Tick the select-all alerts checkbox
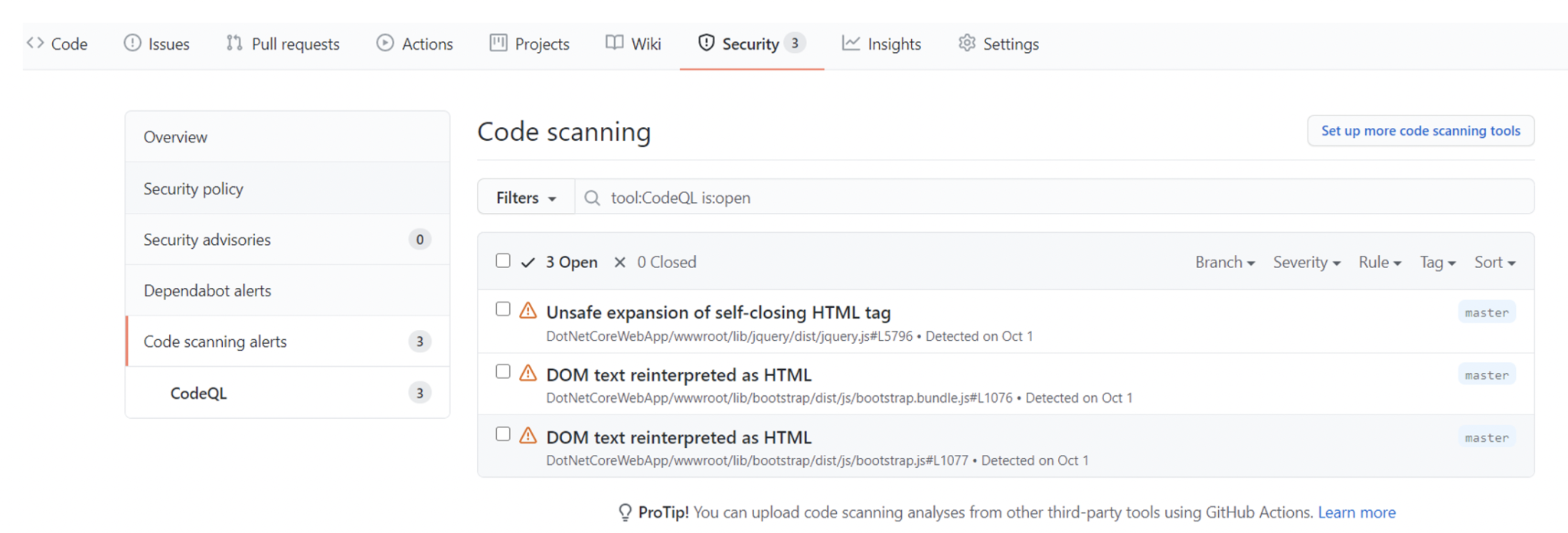This screenshot has width=1568, height=533. pyautogui.click(x=503, y=261)
